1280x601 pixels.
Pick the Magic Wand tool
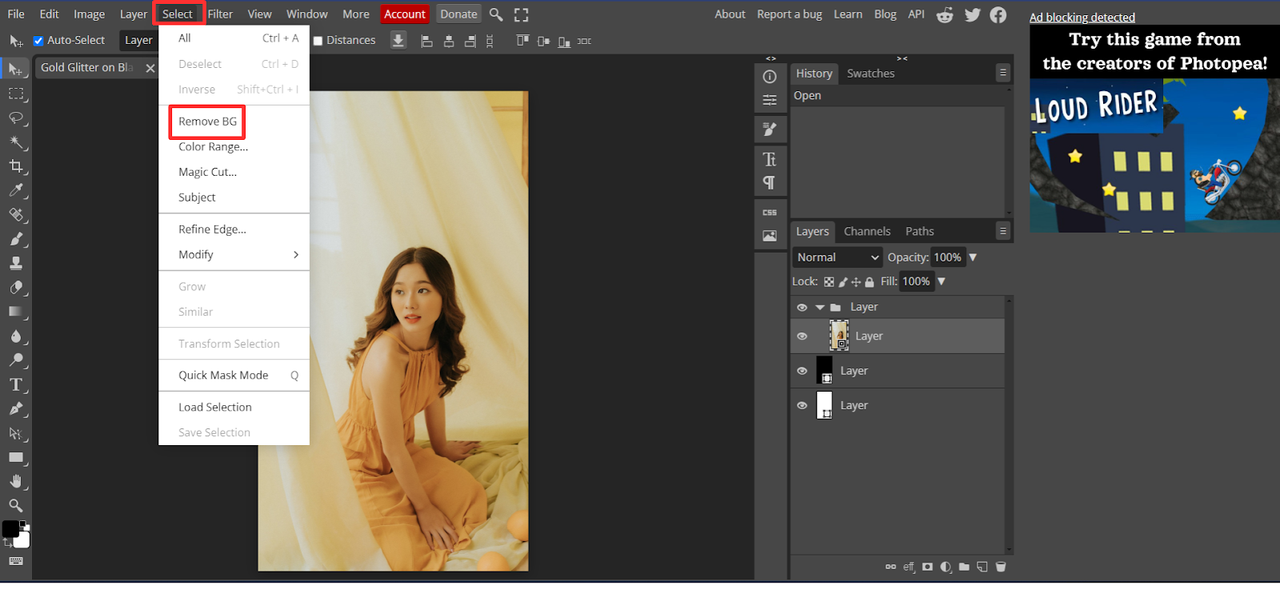pyautogui.click(x=16, y=142)
